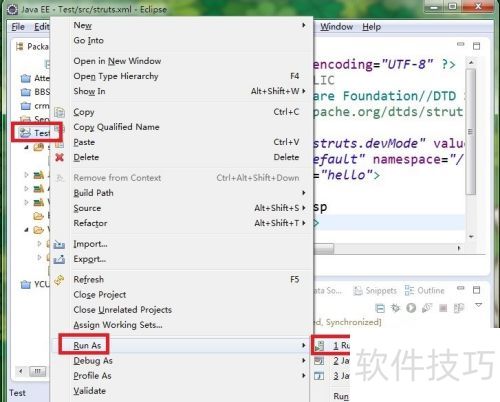The height and width of the screenshot is (402, 500).
Task: Start the server in profile mode
Action: (427, 308)
